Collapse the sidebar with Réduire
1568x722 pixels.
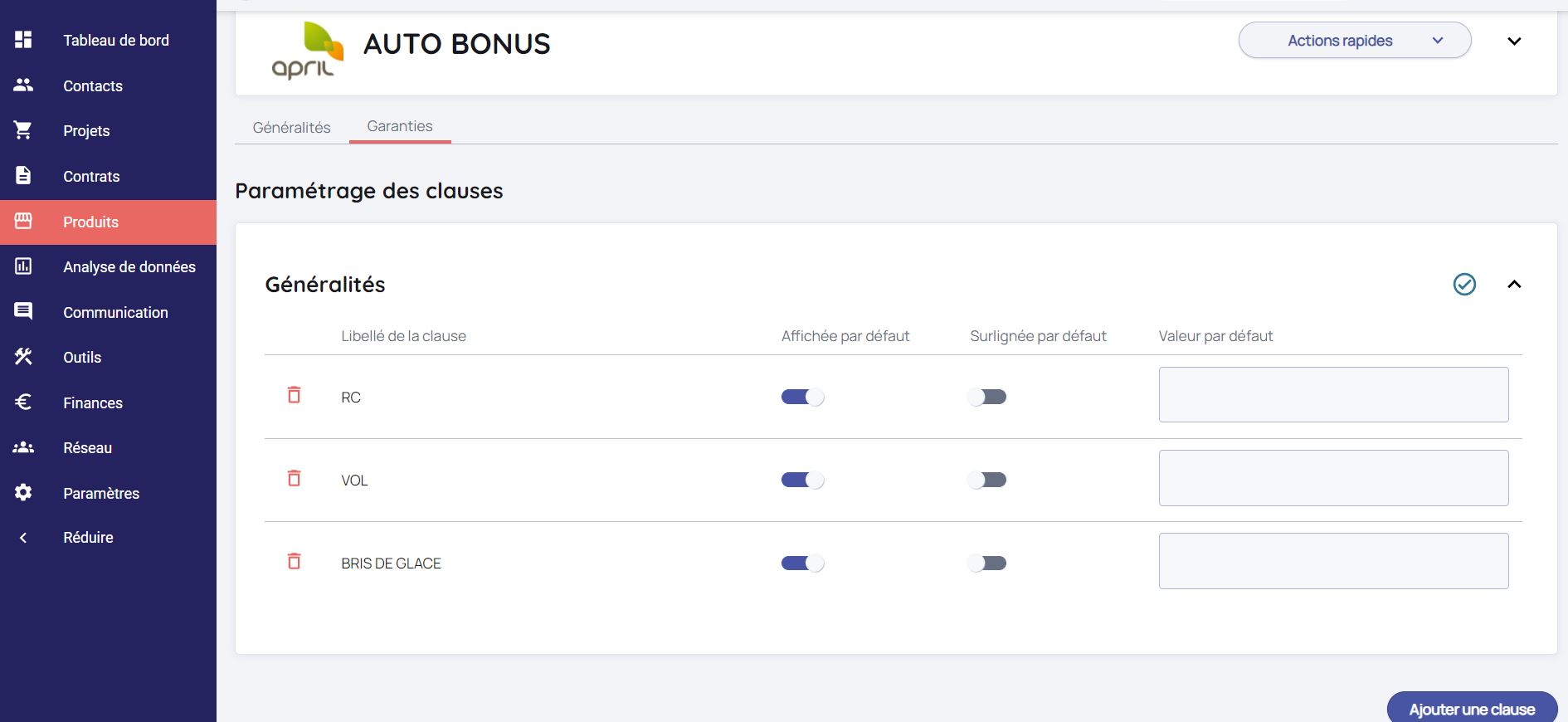(x=87, y=538)
